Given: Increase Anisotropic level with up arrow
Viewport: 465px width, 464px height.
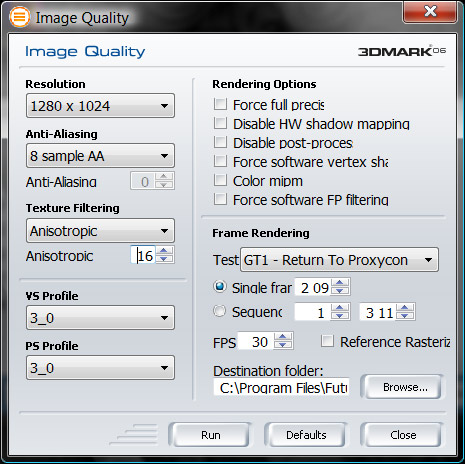Looking at the screenshot, I should (164, 251).
